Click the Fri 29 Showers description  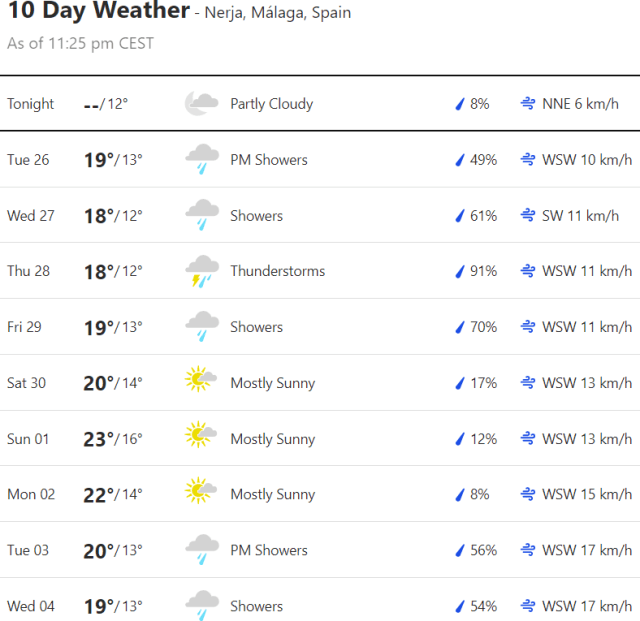(256, 327)
